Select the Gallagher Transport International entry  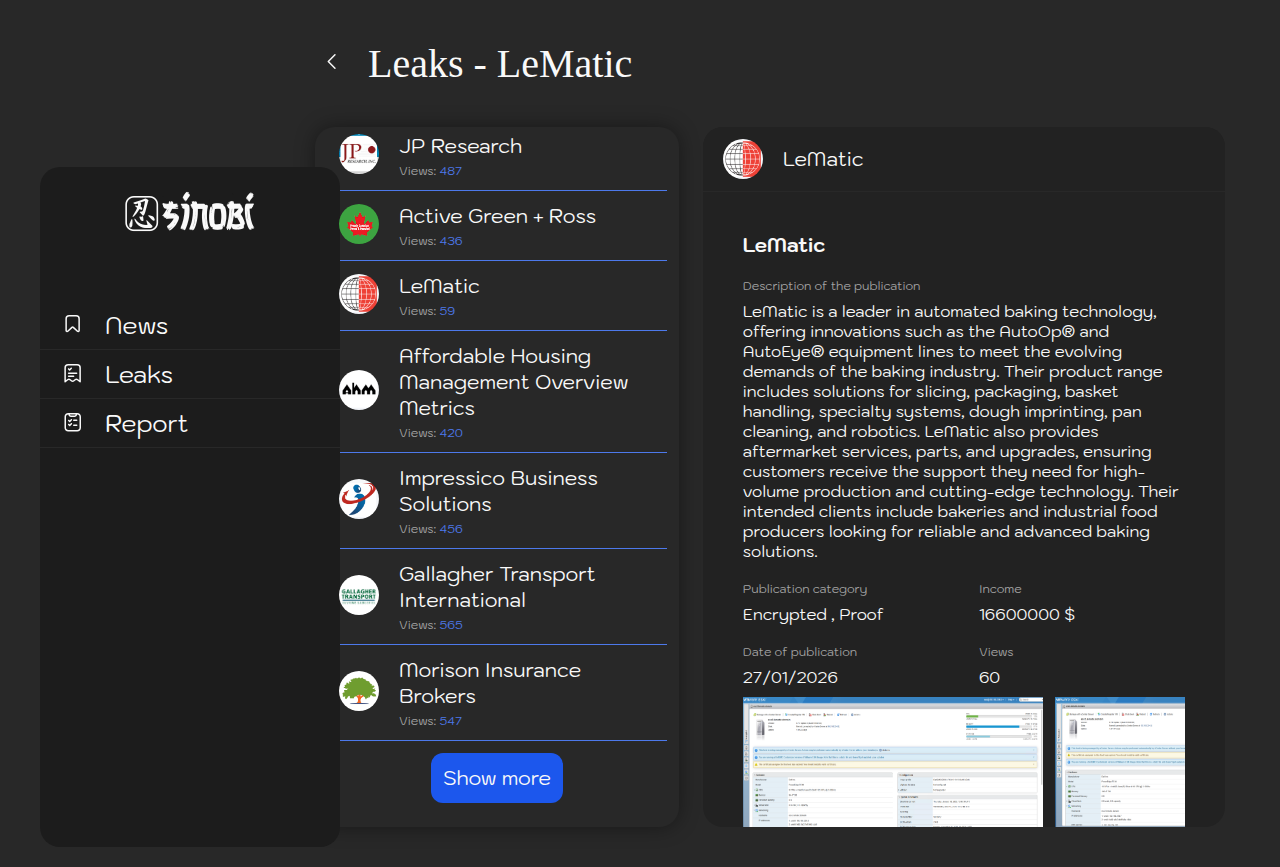[x=497, y=587]
